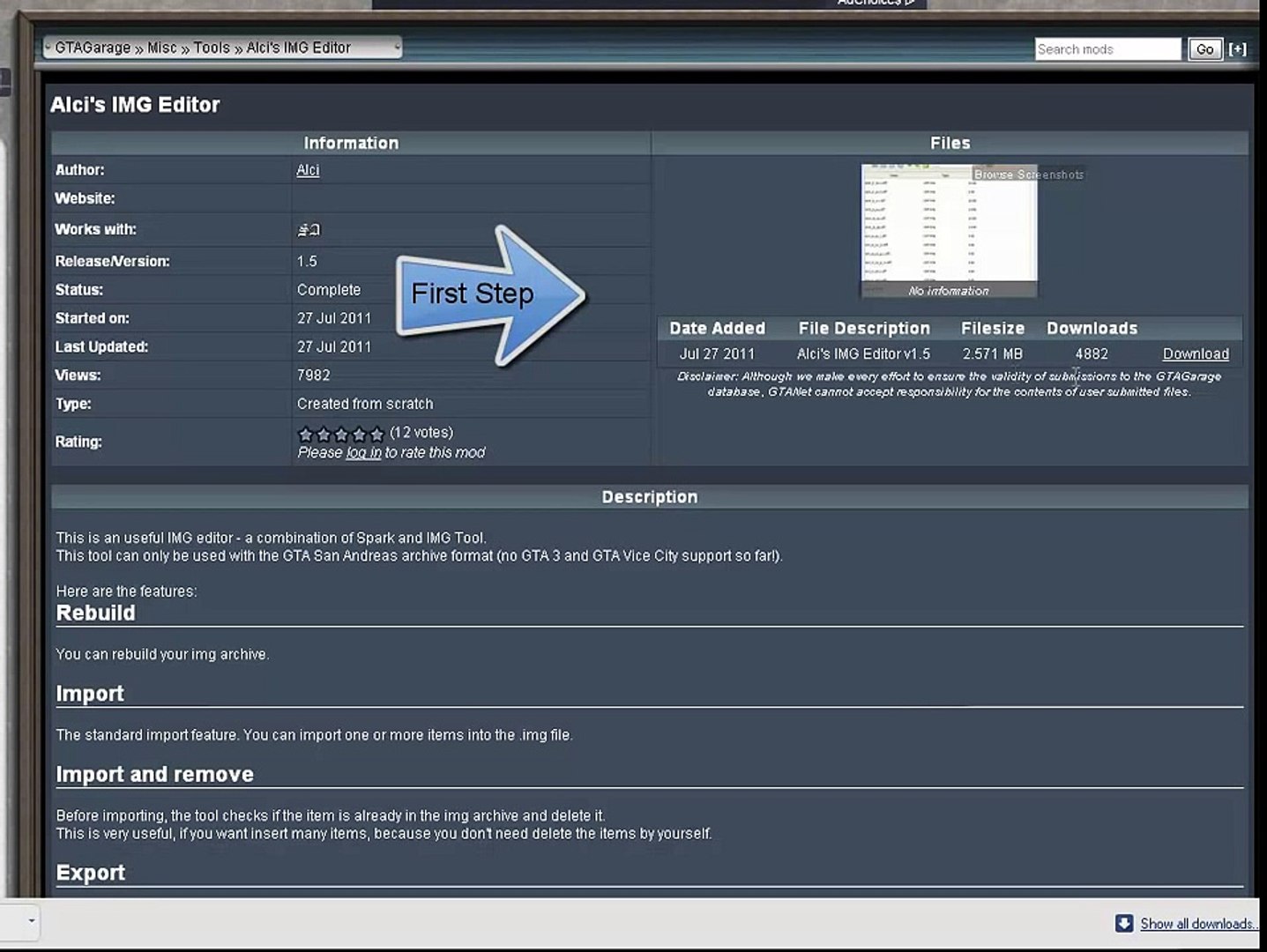Select the '1.5' release version value
The image size is (1267, 952).
pos(307,261)
